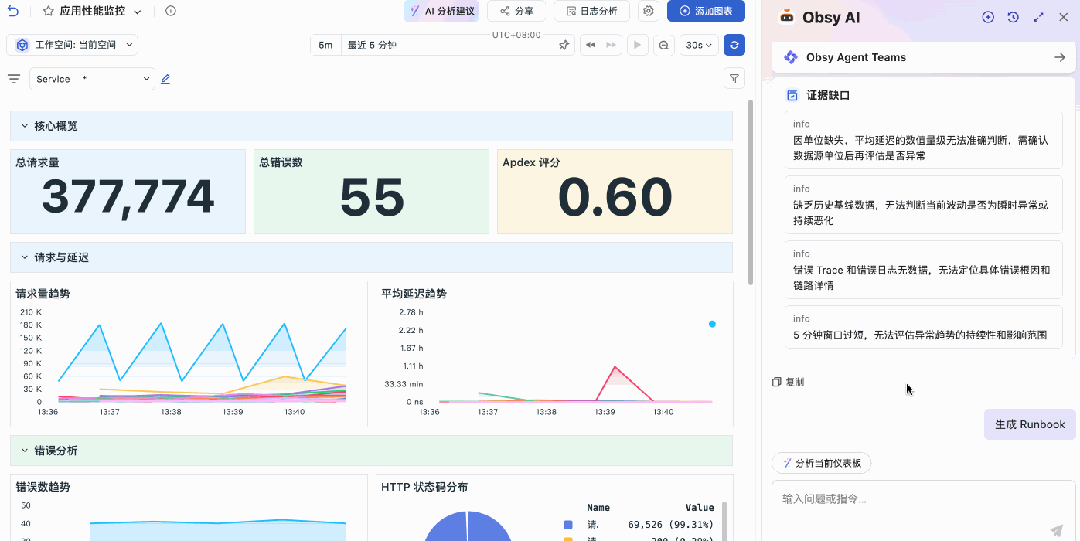This screenshot has height=541, width=1080.
Task: Click the Apdex 评分 0.60 panel
Action: [615, 191]
